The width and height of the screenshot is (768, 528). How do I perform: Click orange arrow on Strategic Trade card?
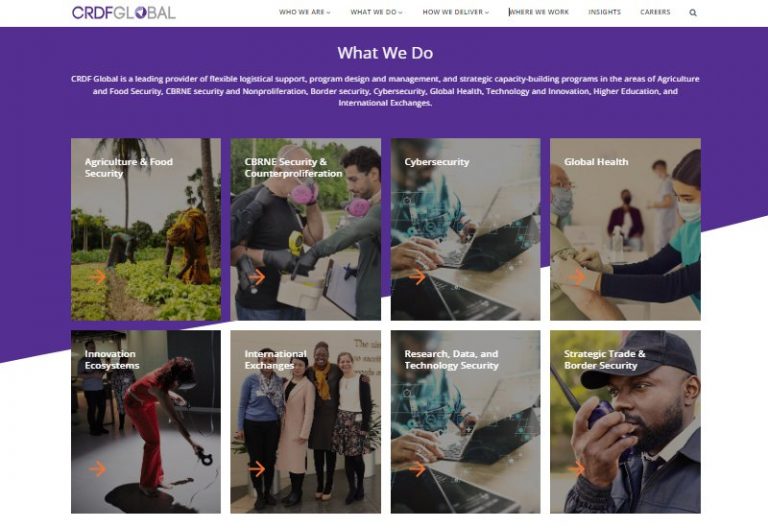click(x=577, y=469)
